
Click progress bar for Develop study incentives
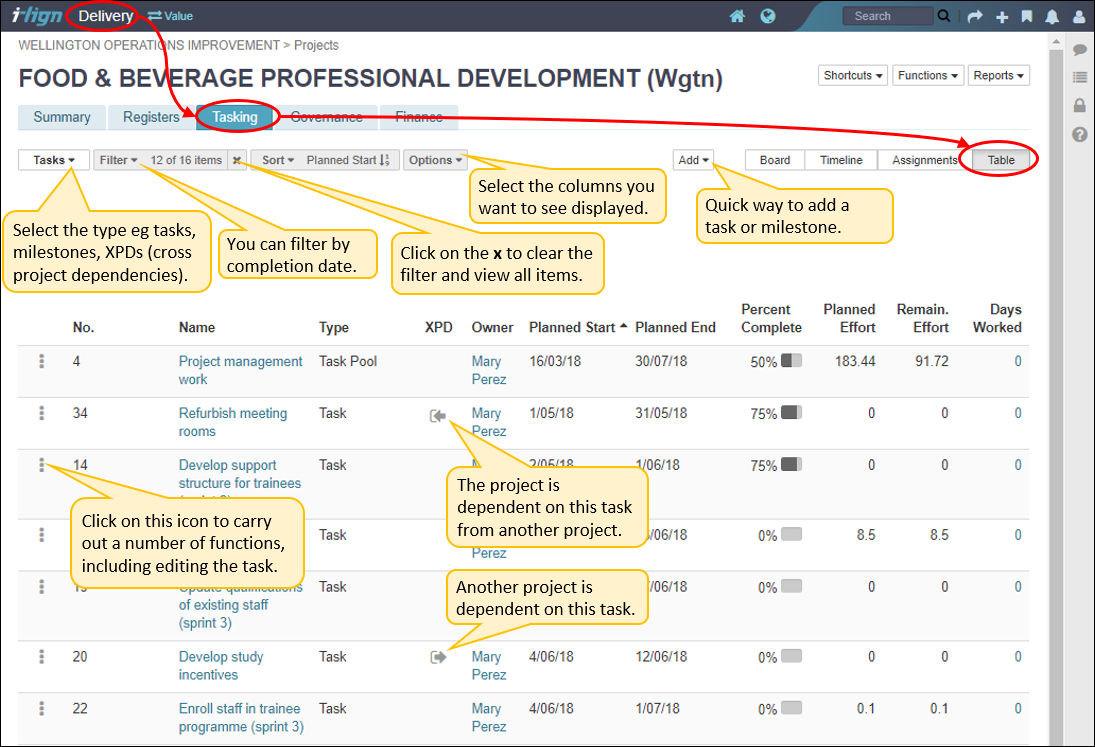click(x=791, y=656)
